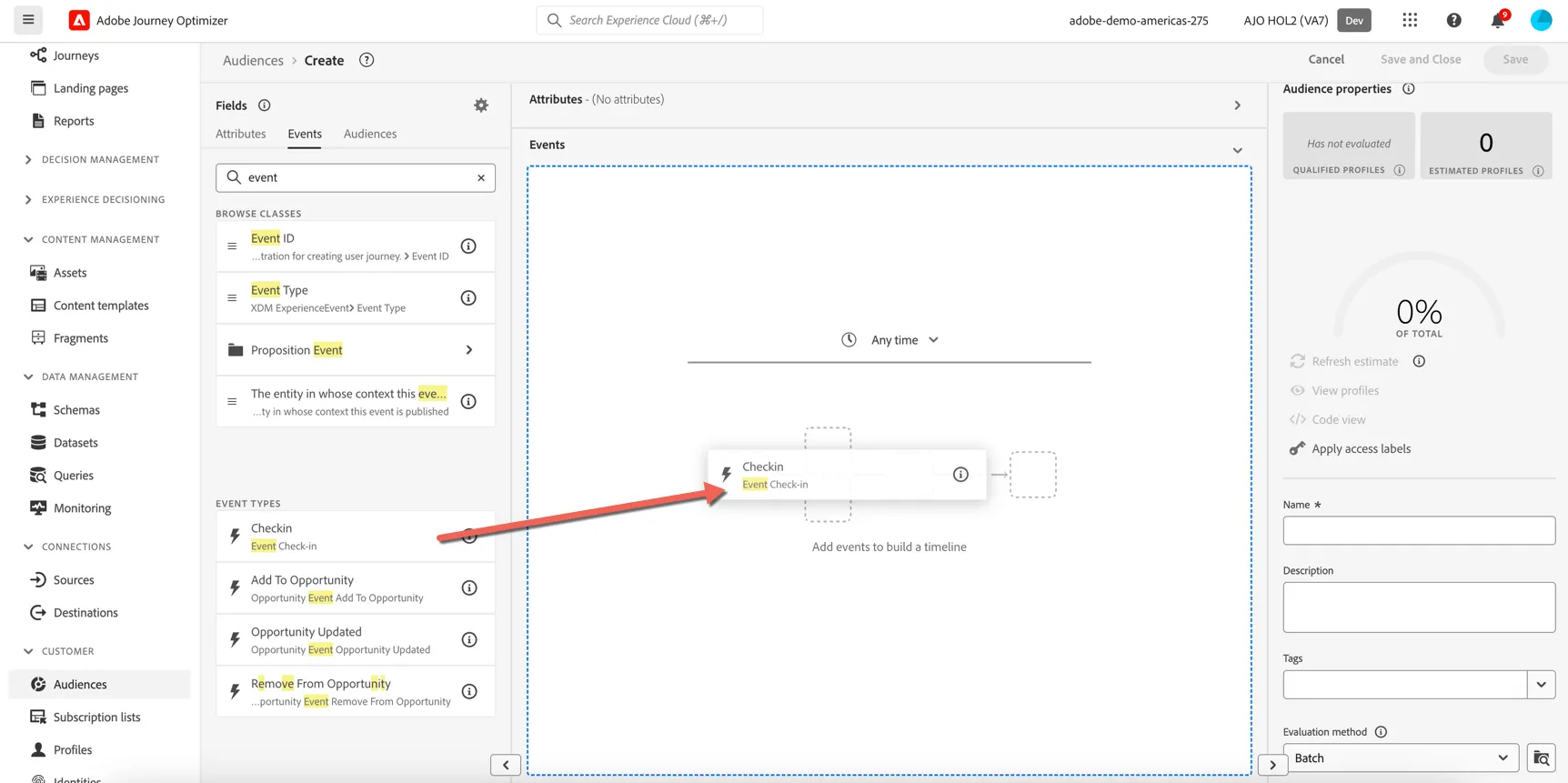Open audience search icon beside Batch dropdown
The image size is (1568, 783).
click(1542, 758)
